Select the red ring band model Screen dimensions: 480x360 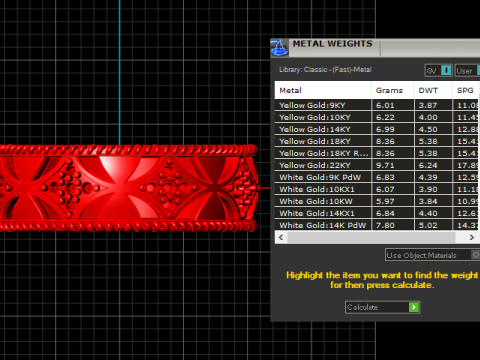tap(128, 188)
